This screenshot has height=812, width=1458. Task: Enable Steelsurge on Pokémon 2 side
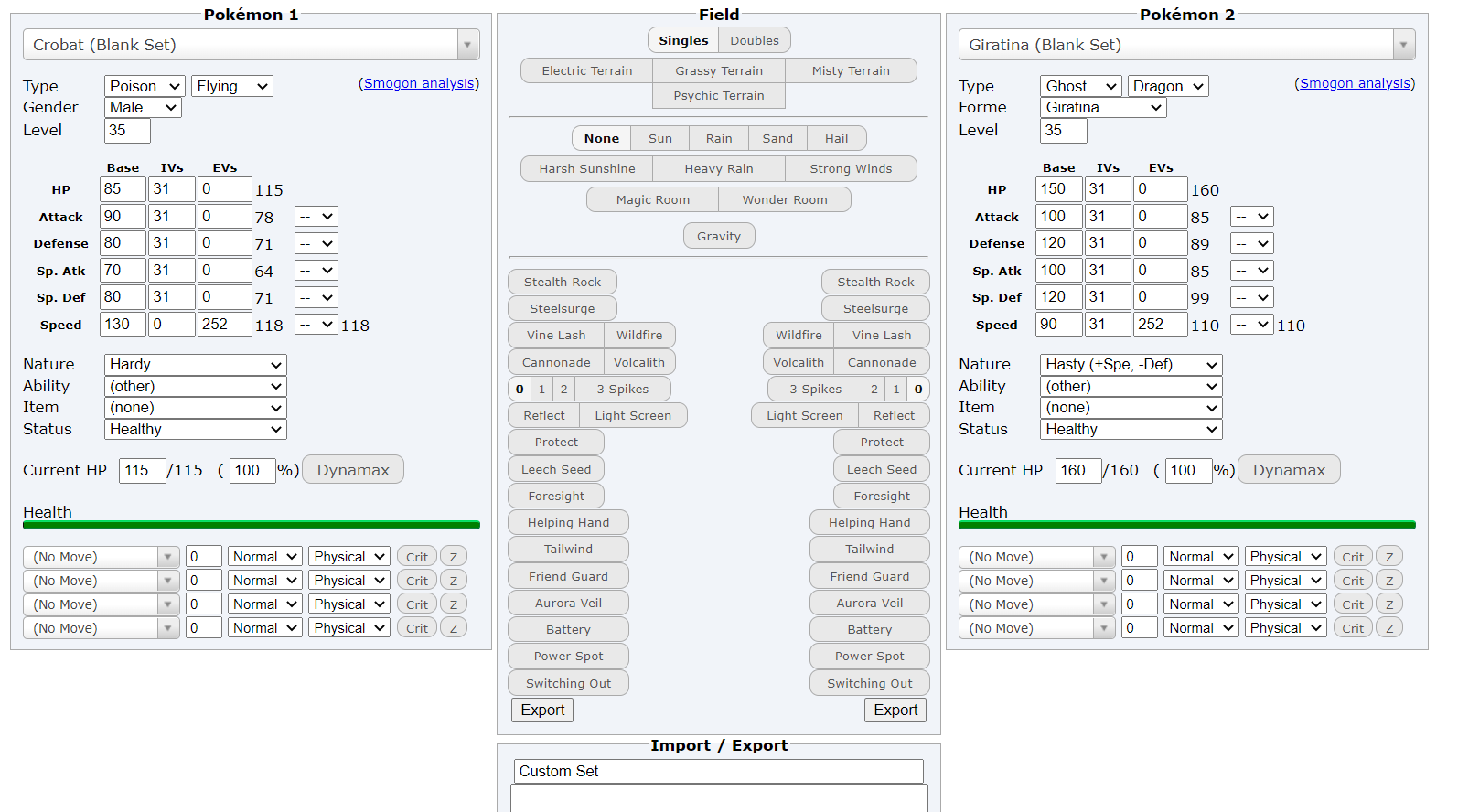point(875,308)
